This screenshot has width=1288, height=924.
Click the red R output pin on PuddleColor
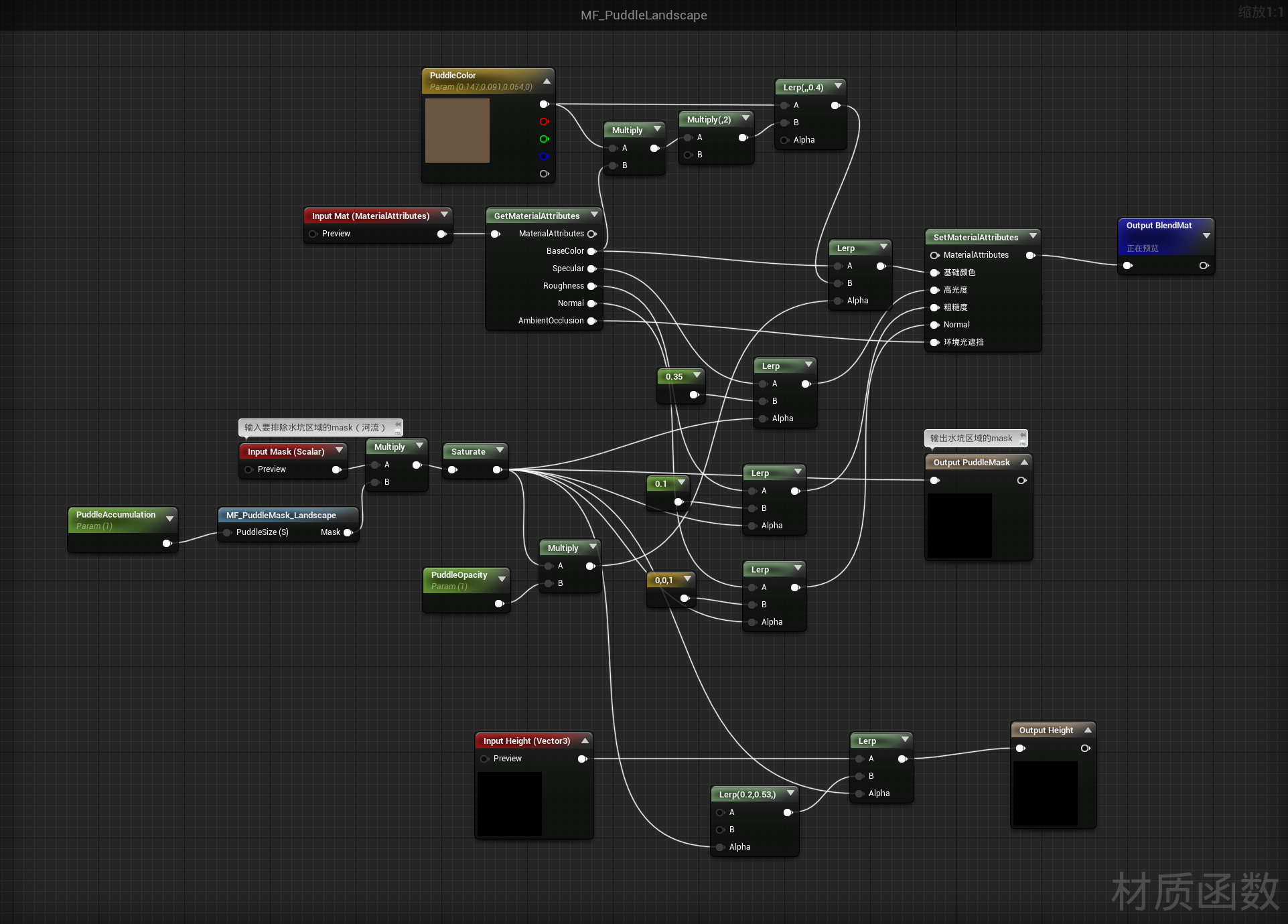click(x=544, y=122)
